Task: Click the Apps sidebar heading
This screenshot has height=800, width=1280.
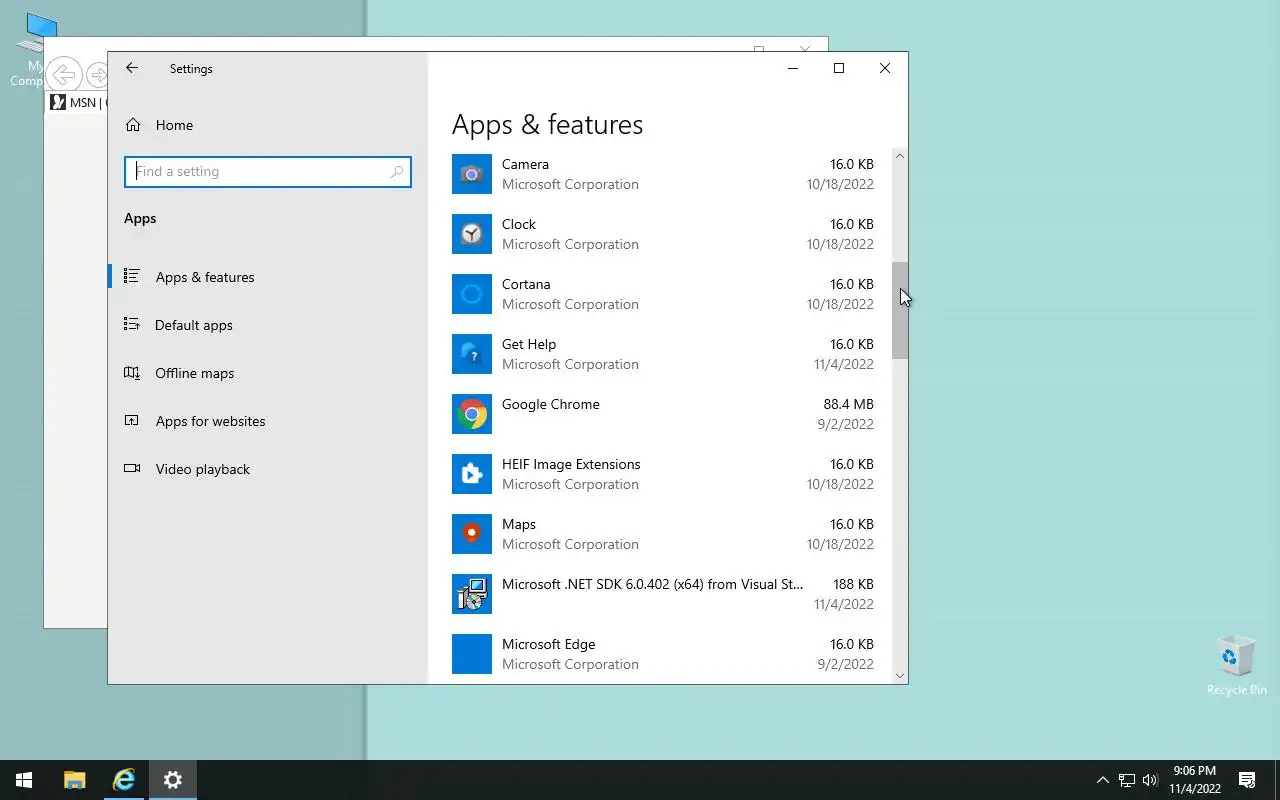Action: [140, 218]
